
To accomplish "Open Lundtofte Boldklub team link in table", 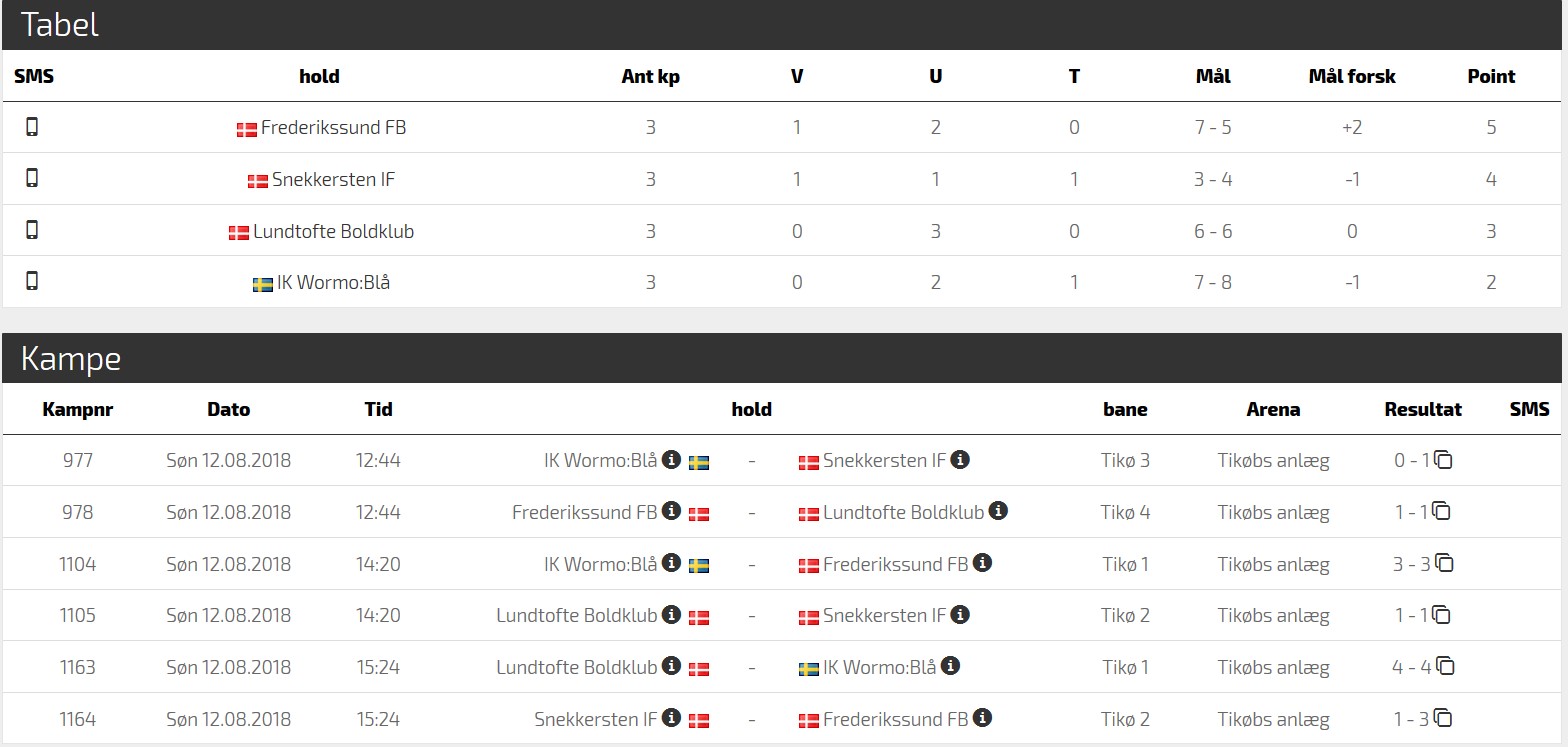I will (x=333, y=231).
